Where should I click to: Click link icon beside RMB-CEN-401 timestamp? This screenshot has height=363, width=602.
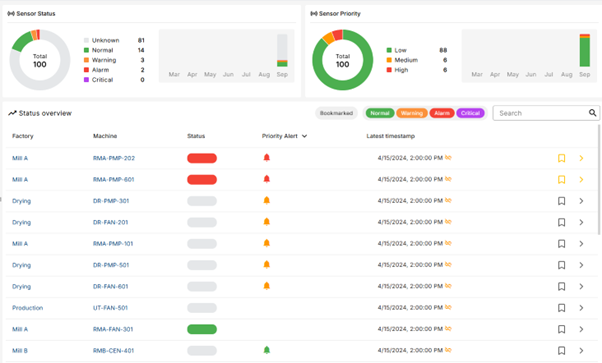tap(448, 350)
